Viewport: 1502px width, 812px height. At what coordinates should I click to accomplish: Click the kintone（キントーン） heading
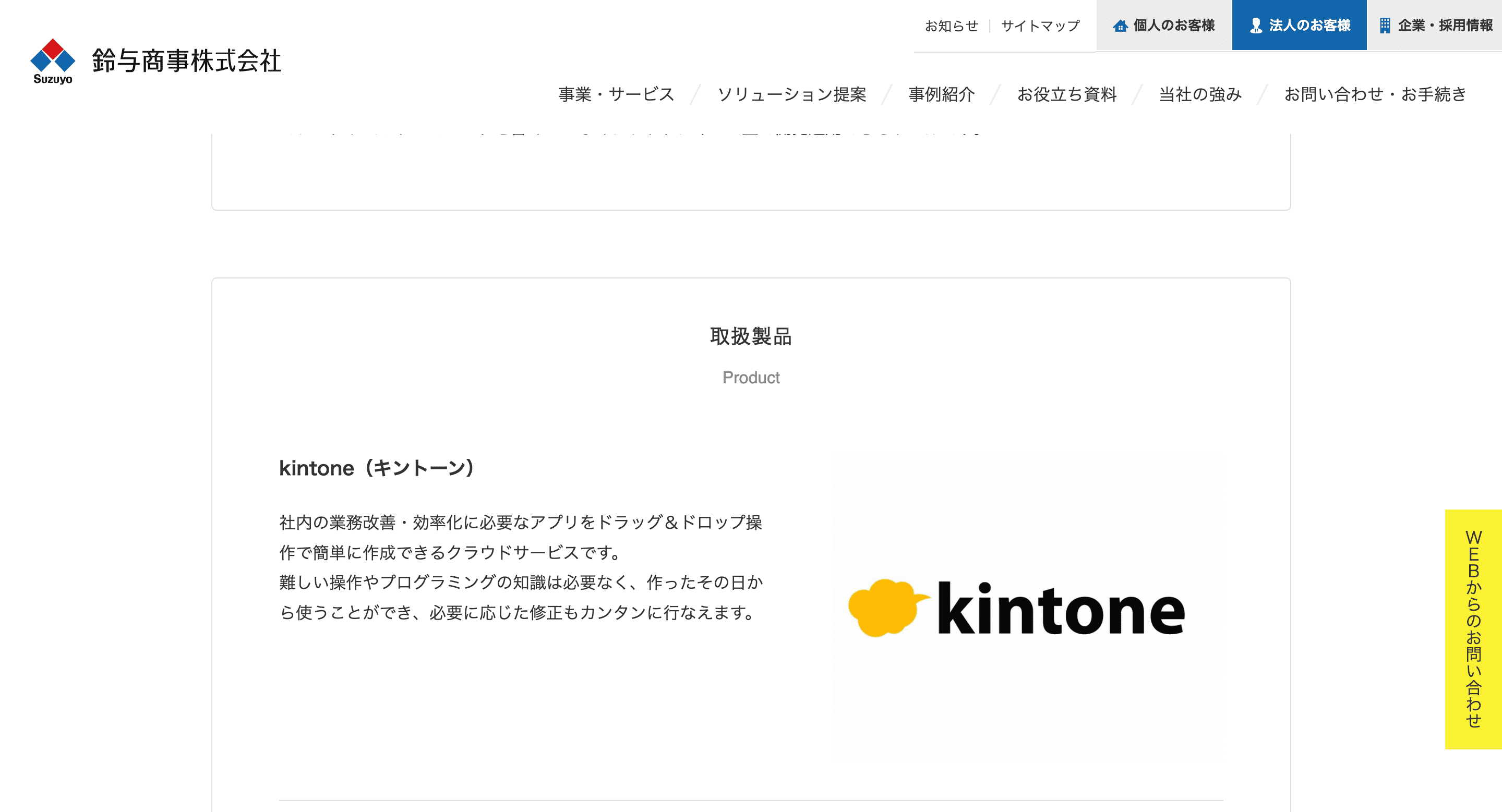[378, 468]
